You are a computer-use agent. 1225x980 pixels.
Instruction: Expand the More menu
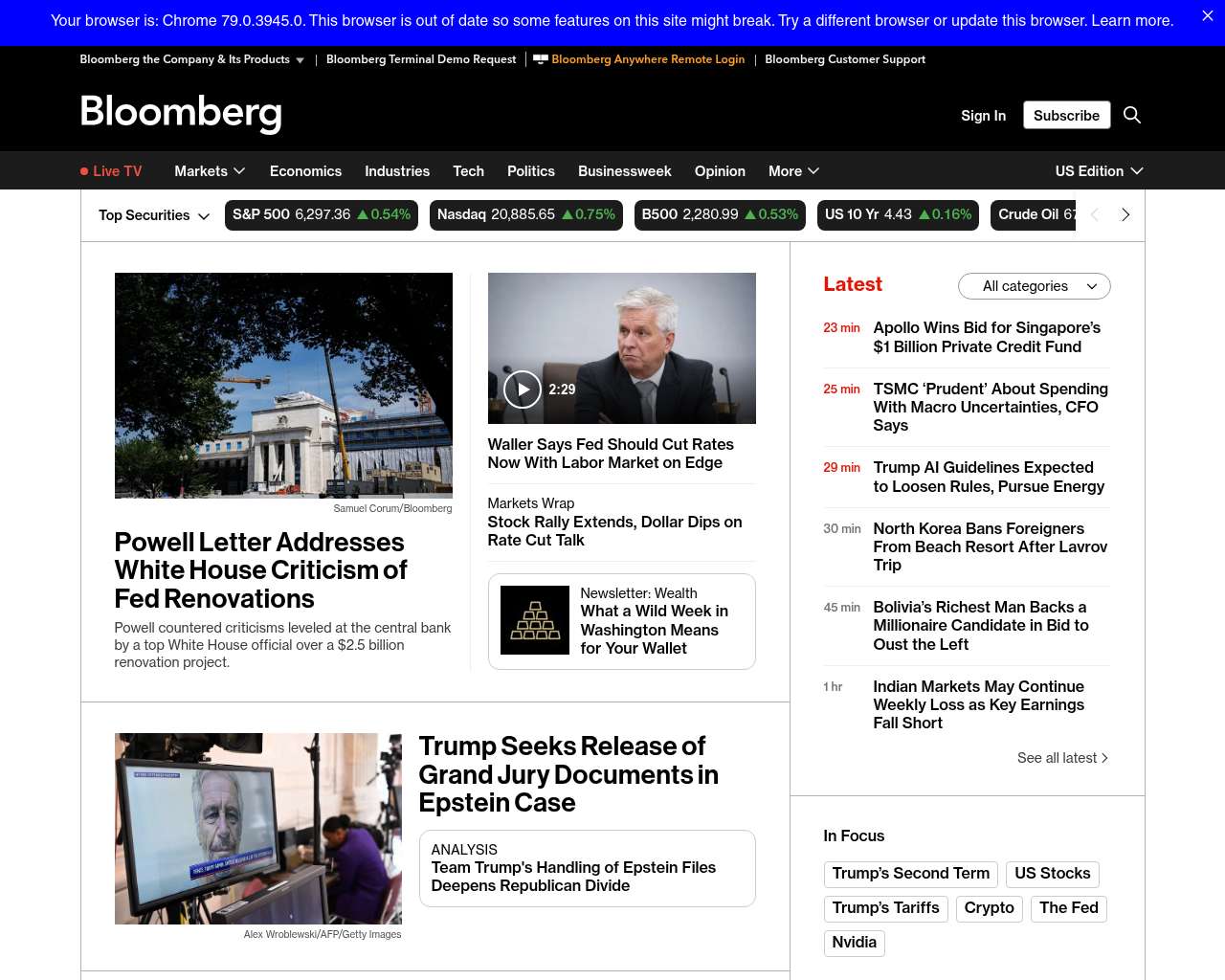(x=793, y=171)
